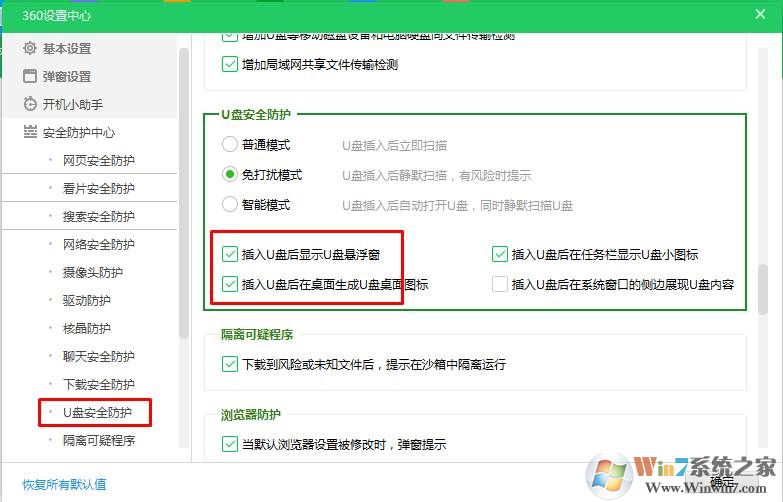Choose 免打扰模式 radio option
This screenshot has width=783, height=502.
230,174
